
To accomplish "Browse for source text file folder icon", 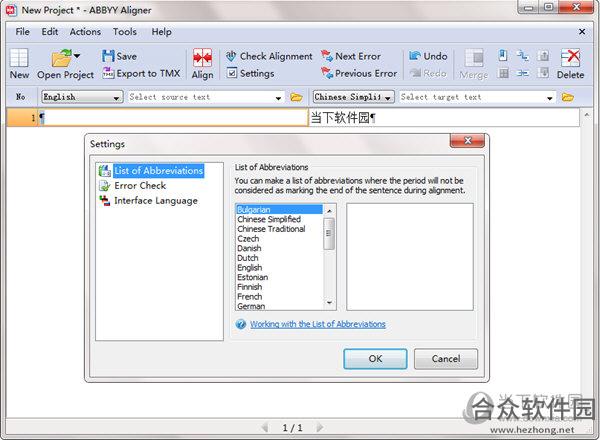I will click(296, 97).
